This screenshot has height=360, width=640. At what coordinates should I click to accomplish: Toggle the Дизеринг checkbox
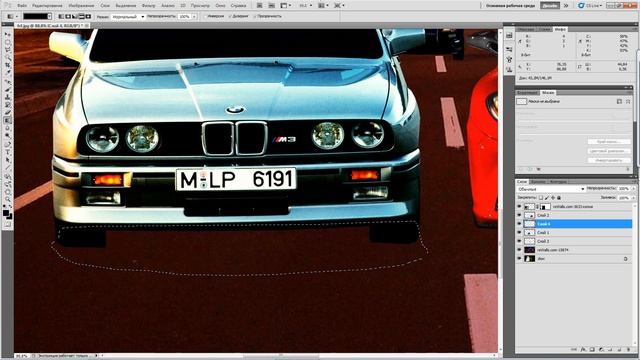coord(229,16)
